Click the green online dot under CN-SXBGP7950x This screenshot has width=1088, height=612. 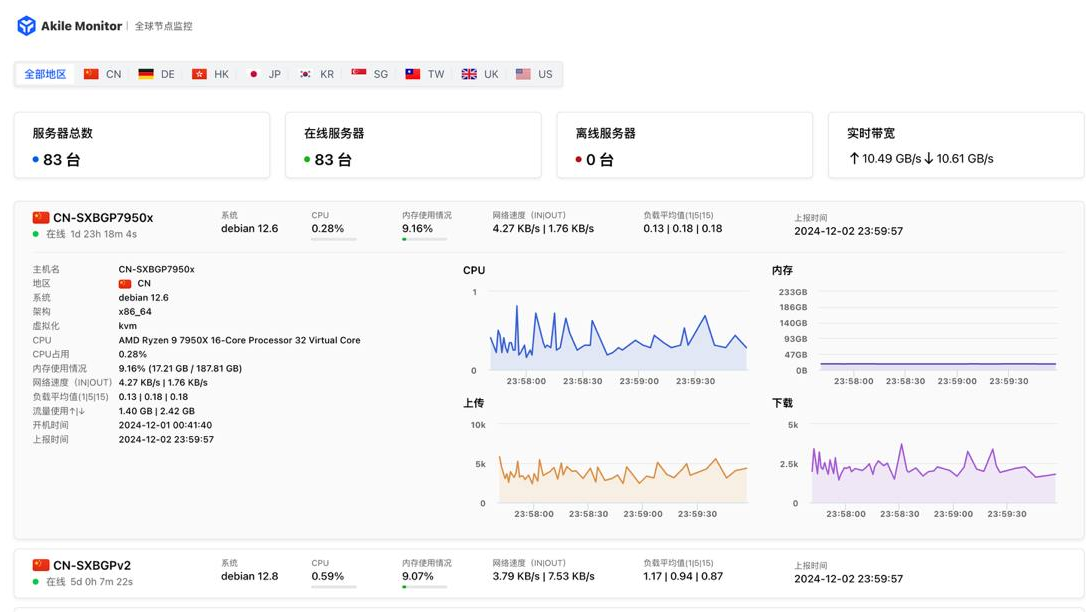tap(35, 234)
